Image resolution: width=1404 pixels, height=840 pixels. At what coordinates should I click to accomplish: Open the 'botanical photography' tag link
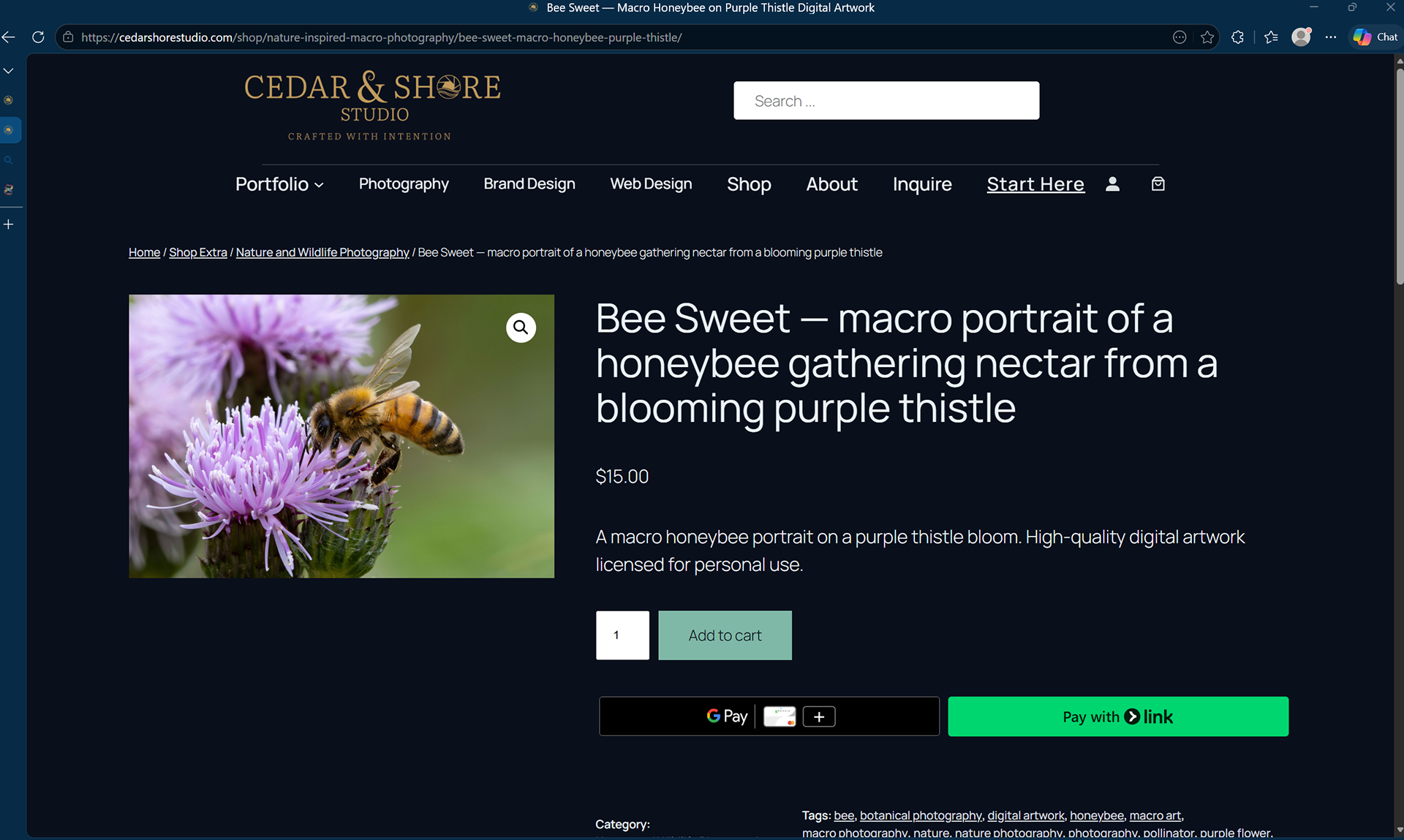click(921, 815)
